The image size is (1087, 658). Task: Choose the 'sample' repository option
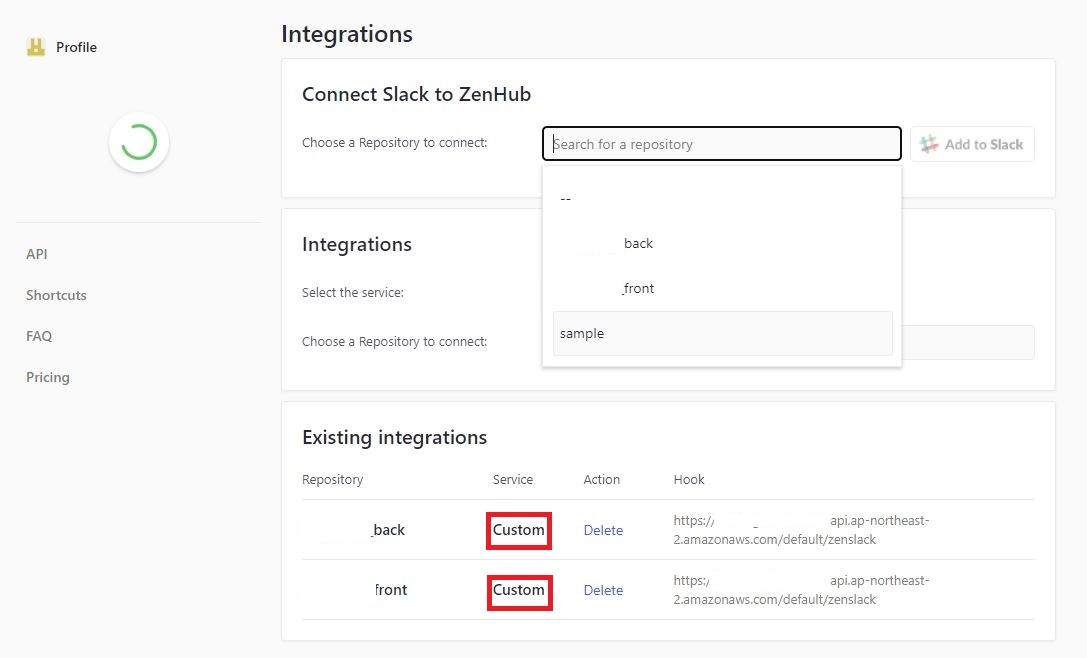click(x=722, y=334)
